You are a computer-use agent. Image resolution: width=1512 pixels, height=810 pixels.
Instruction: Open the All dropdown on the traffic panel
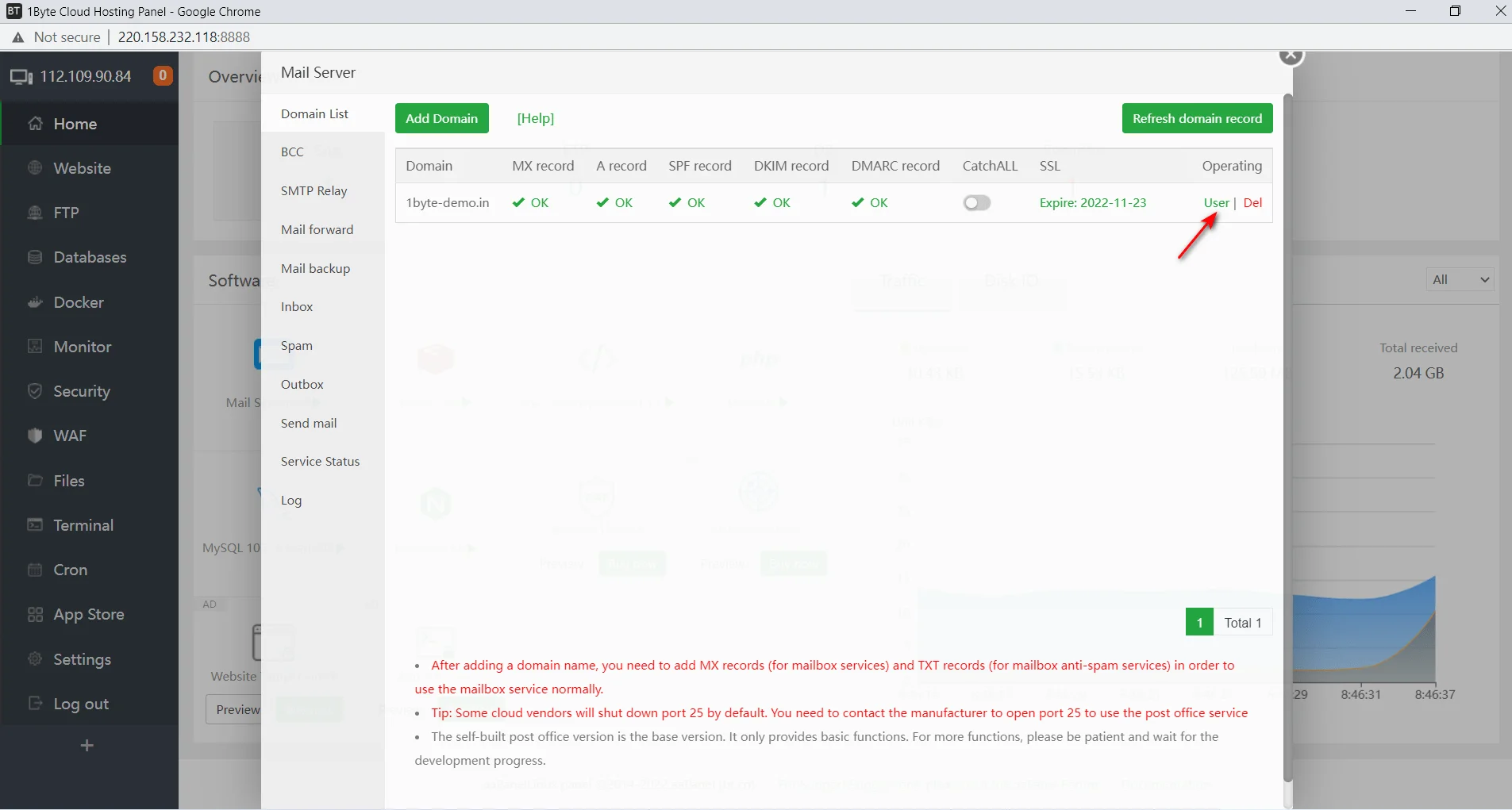pos(1460,279)
